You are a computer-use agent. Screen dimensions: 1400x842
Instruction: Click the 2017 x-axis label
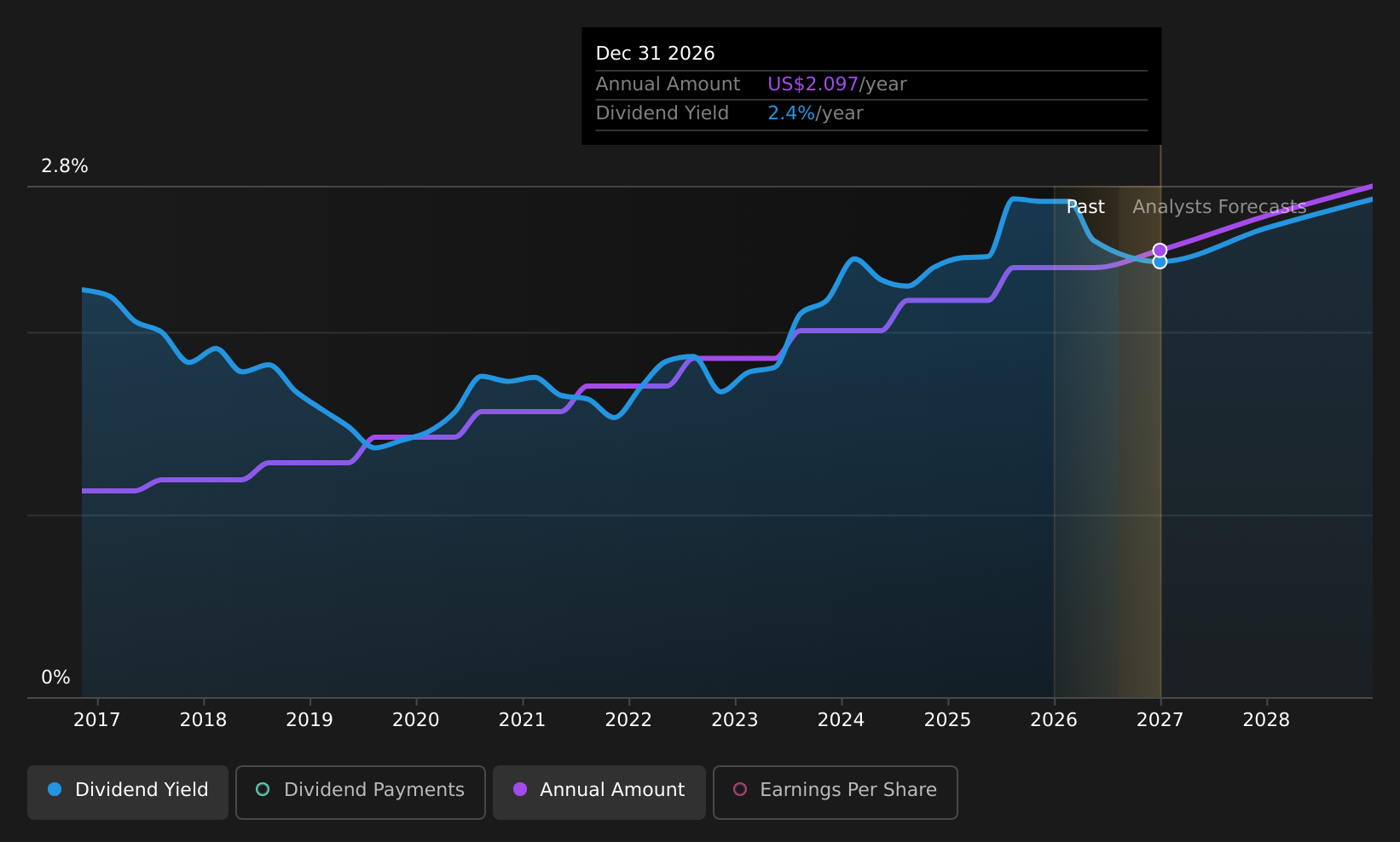(x=97, y=720)
